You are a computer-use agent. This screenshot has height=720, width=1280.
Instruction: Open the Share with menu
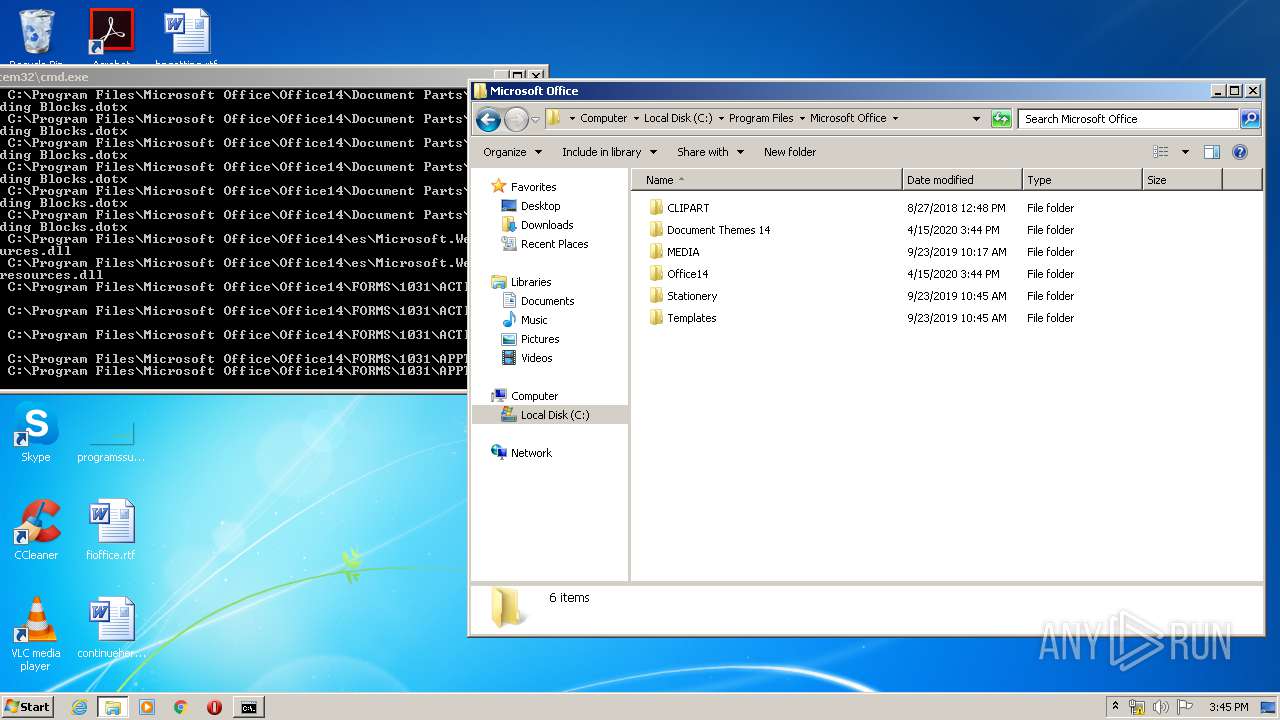[x=710, y=152]
